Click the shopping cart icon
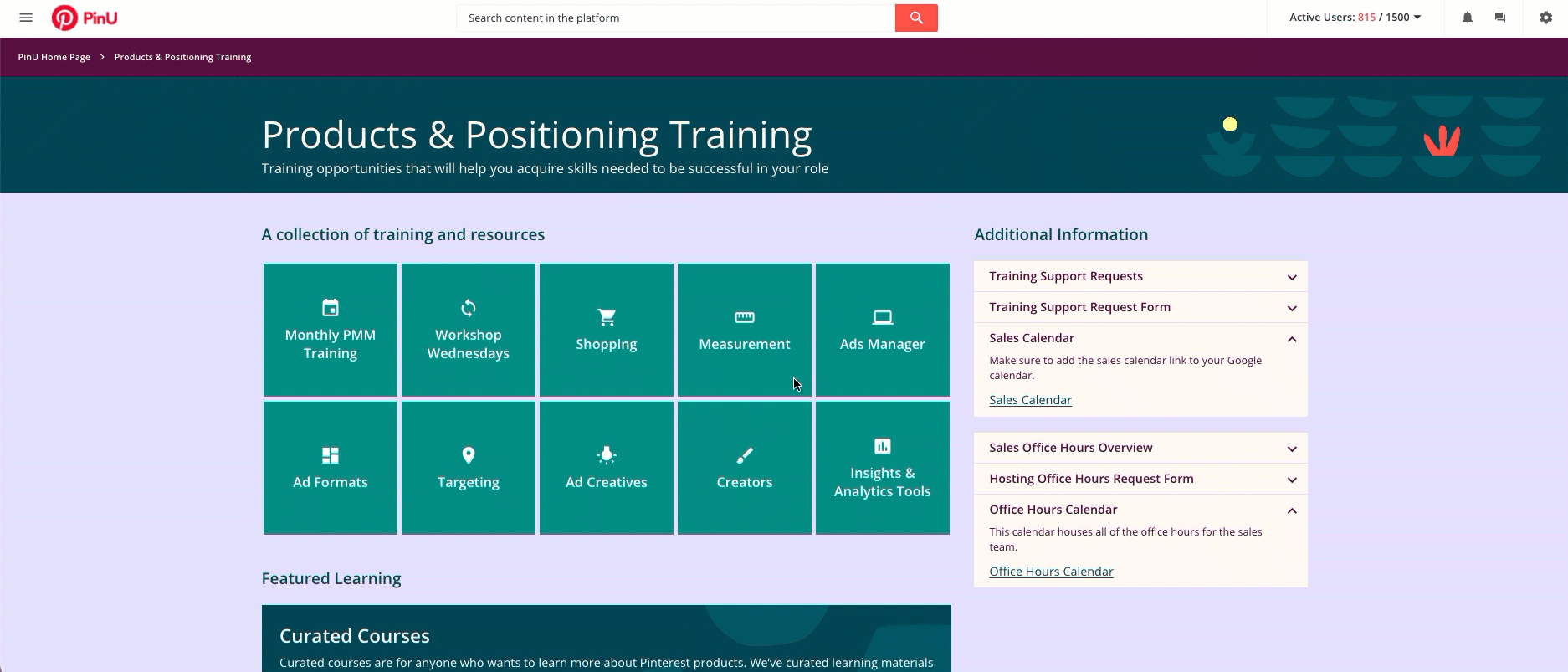The height and width of the screenshot is (672, 1568). point(607,317)
